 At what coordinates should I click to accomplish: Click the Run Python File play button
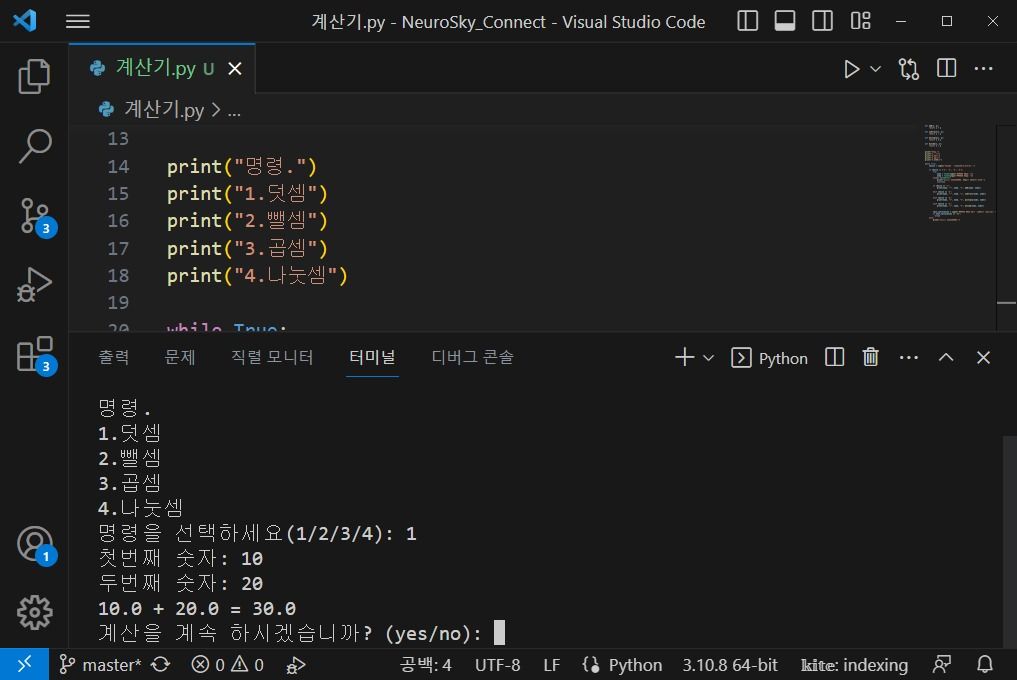[851, 68]
